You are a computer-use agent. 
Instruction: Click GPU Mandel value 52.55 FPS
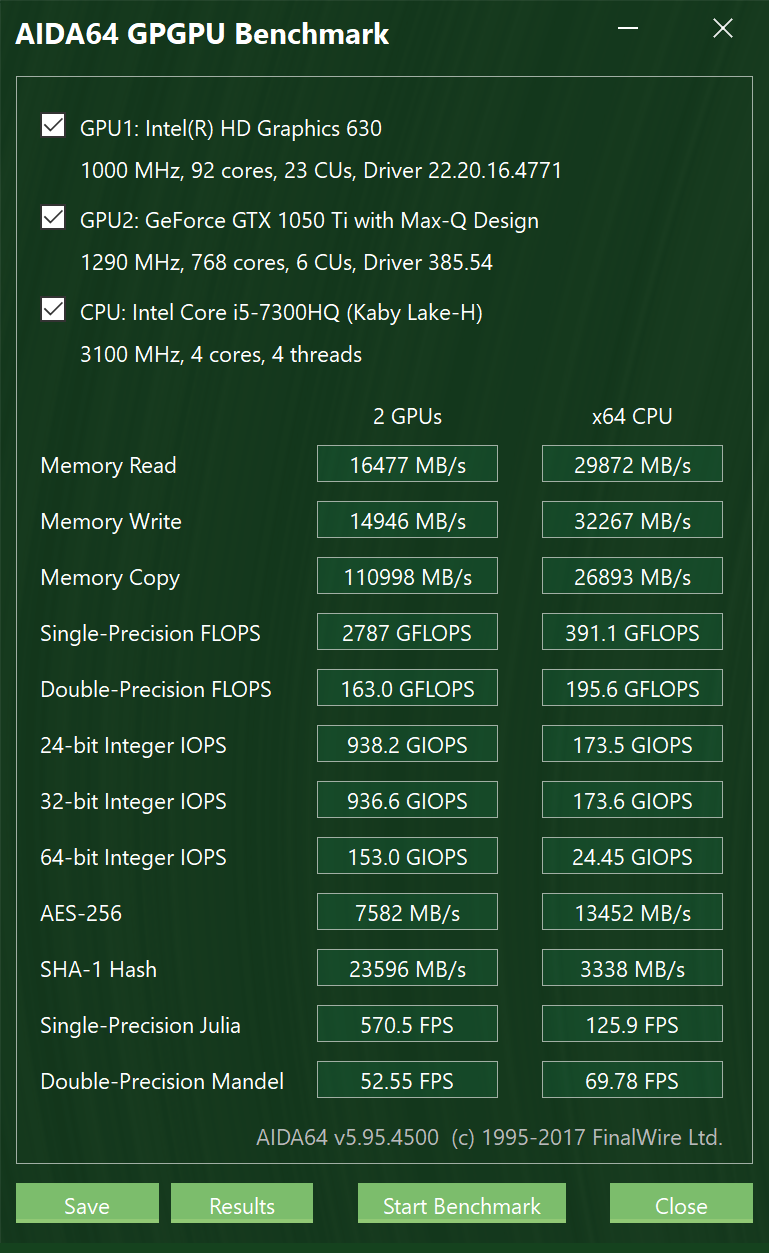tap(407, 1081)
